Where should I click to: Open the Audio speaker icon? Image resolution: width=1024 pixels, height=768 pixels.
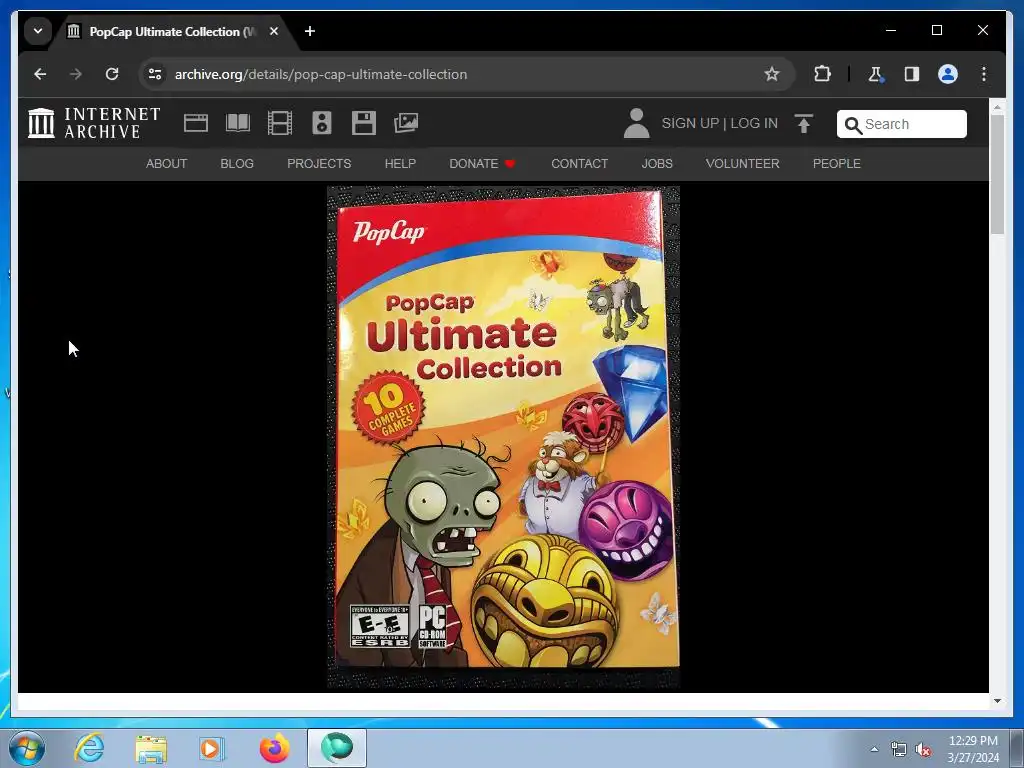(322, 123)
